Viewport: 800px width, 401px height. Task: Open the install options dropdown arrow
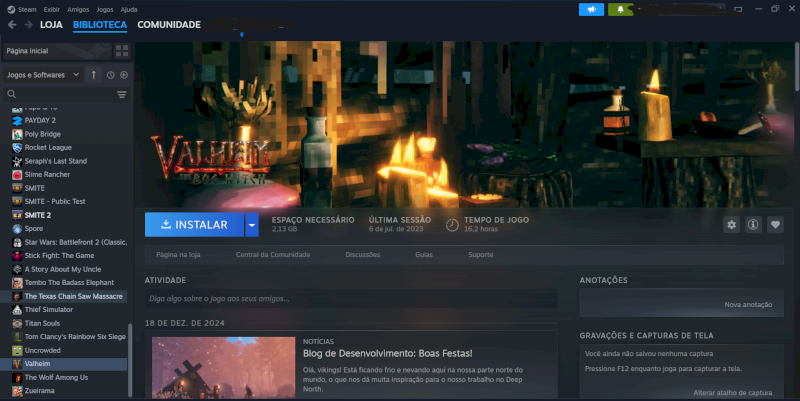coord(252,224)
